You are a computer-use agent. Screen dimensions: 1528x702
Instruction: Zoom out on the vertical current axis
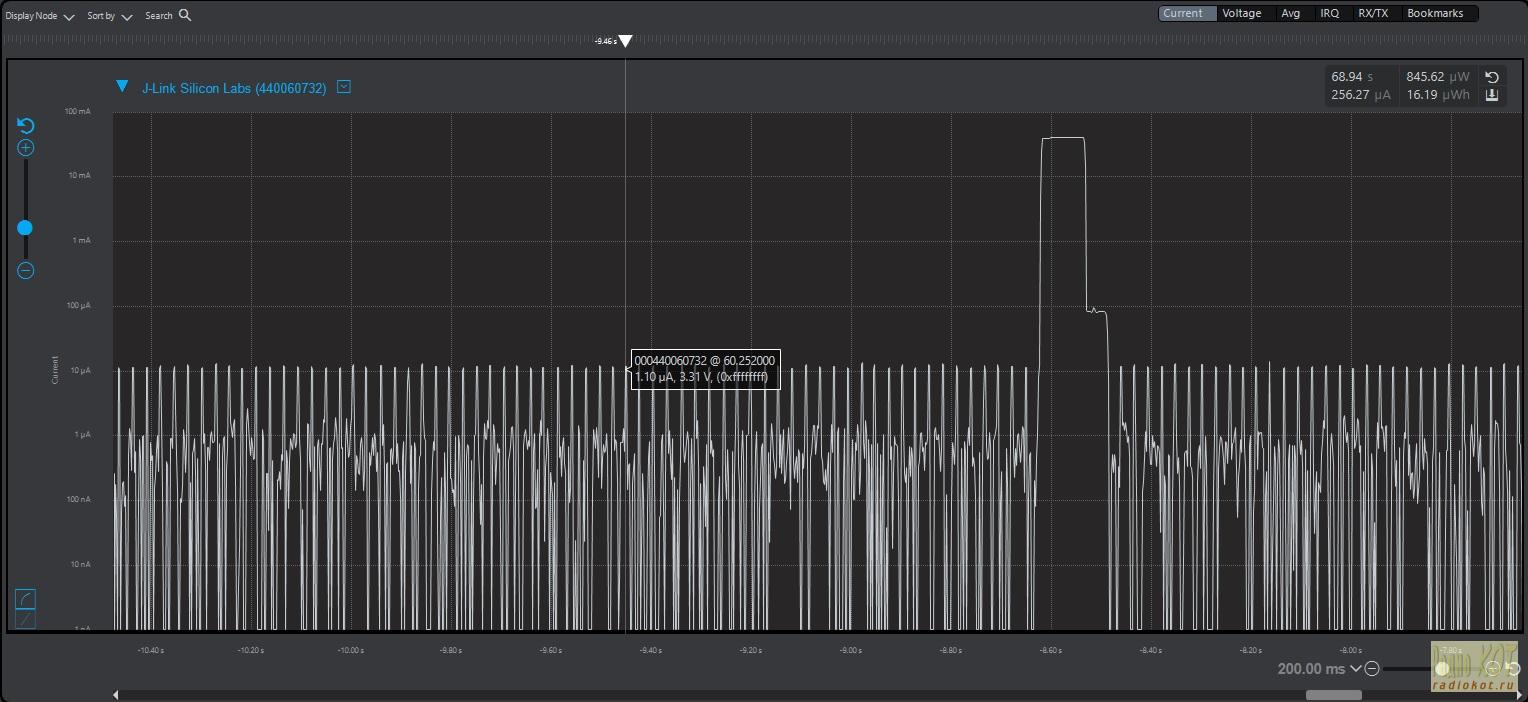[x=26, y=270]
